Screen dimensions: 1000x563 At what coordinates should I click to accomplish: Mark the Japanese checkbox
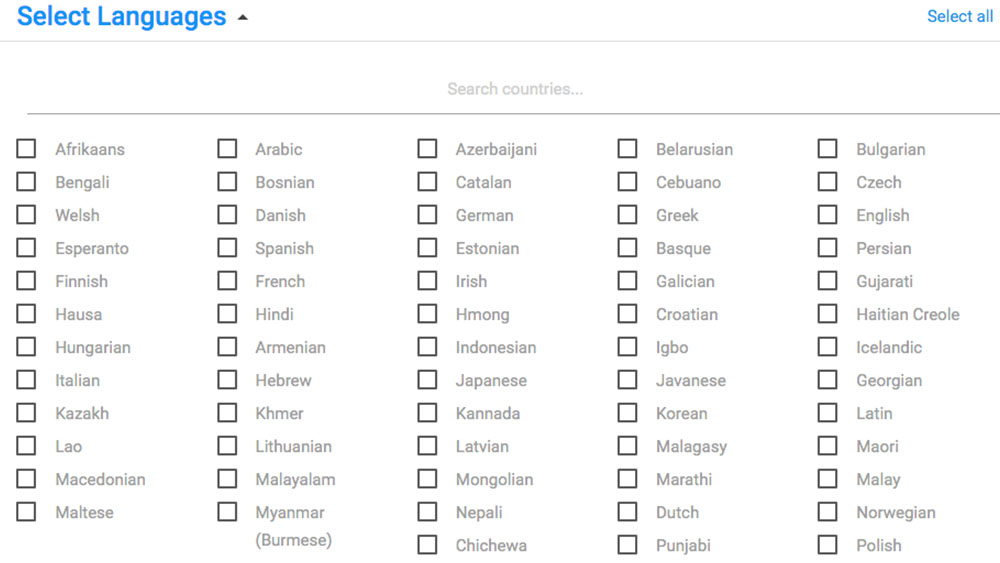click(428, 380)
